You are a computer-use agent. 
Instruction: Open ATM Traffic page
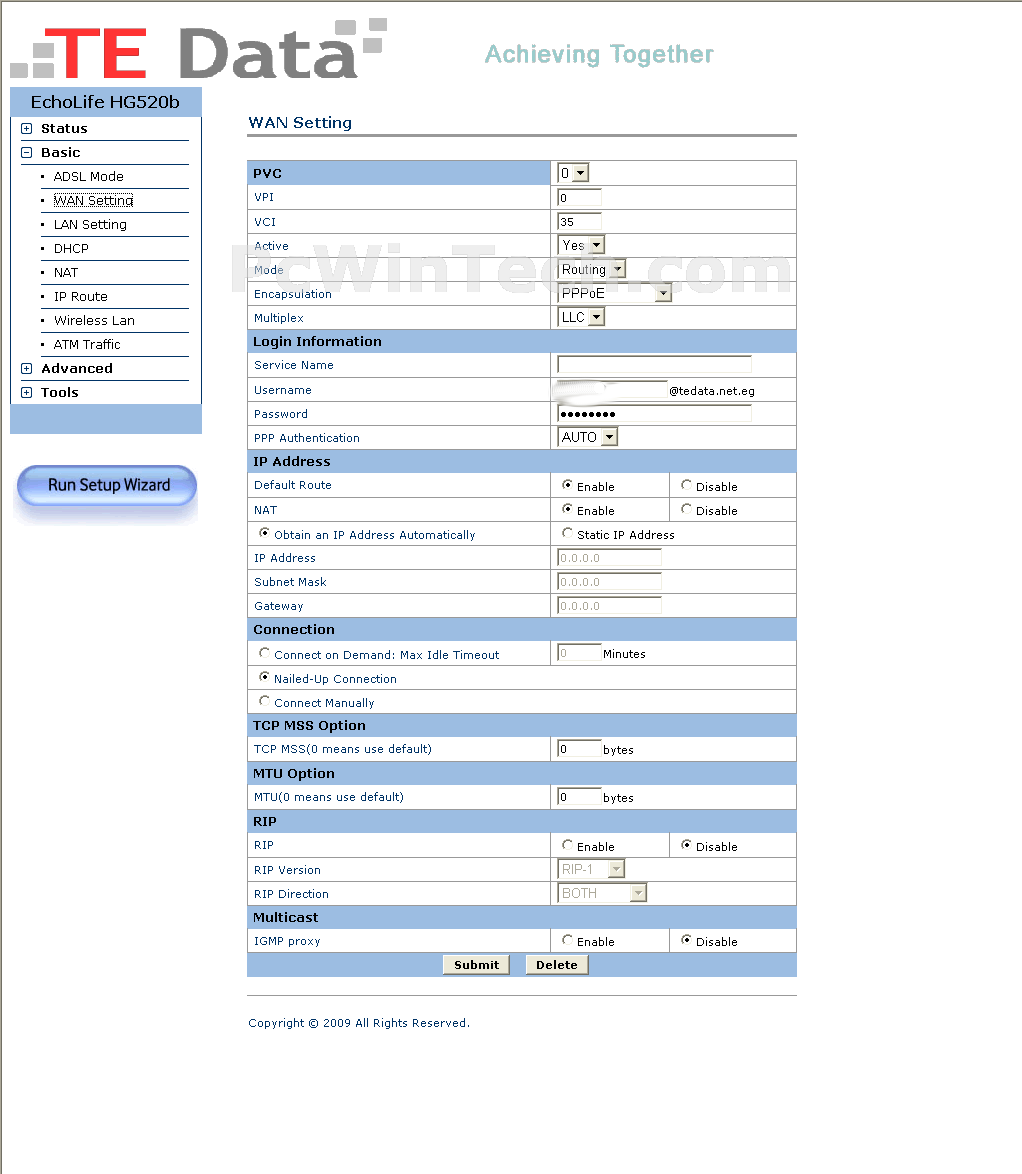tap(87, 344)
